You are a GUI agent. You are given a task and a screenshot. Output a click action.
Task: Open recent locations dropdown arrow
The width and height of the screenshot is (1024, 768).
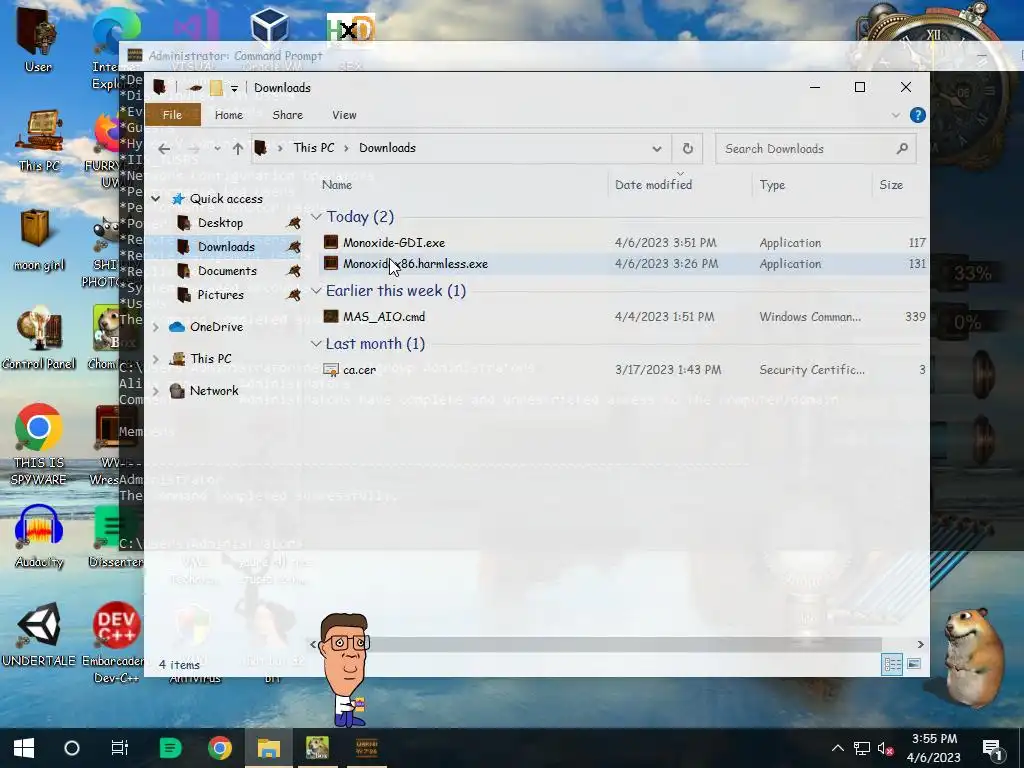tap(217, 149)
